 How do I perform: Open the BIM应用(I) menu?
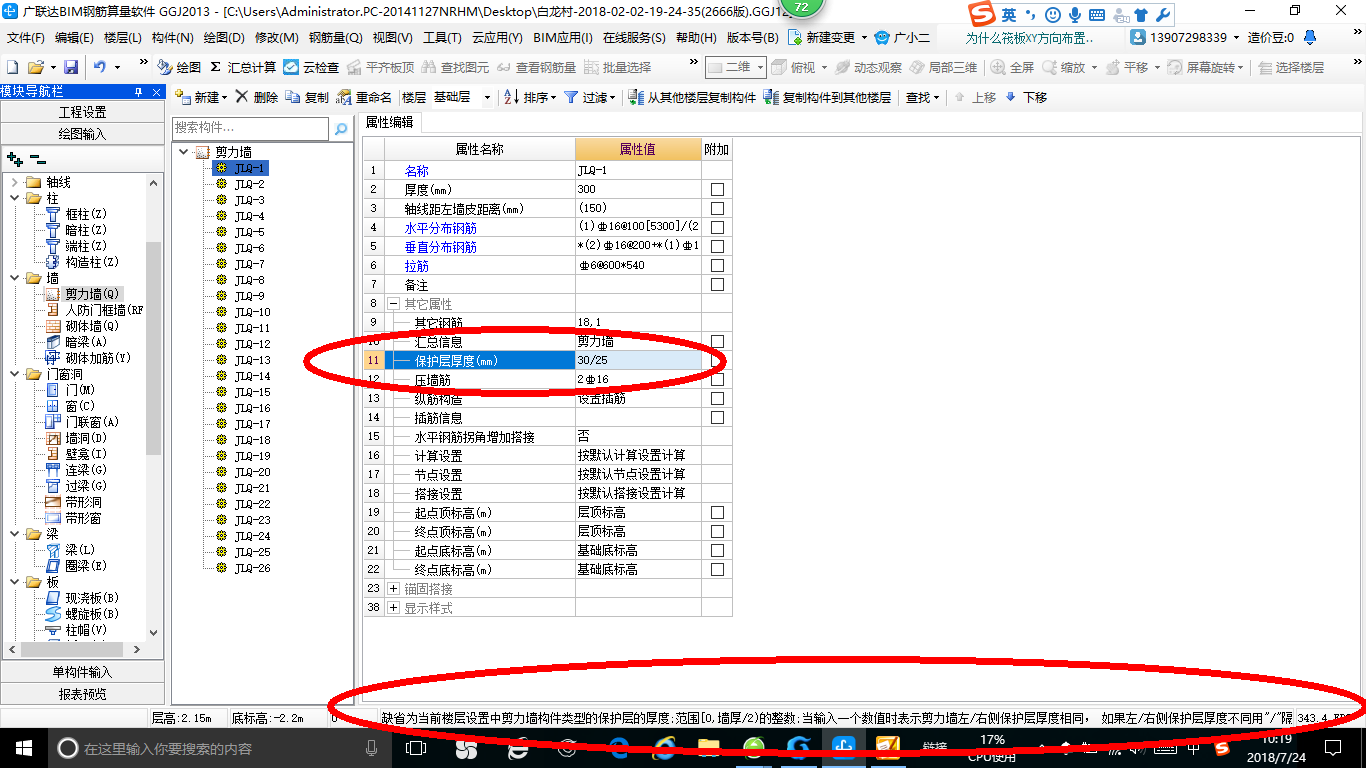point(563,37)
